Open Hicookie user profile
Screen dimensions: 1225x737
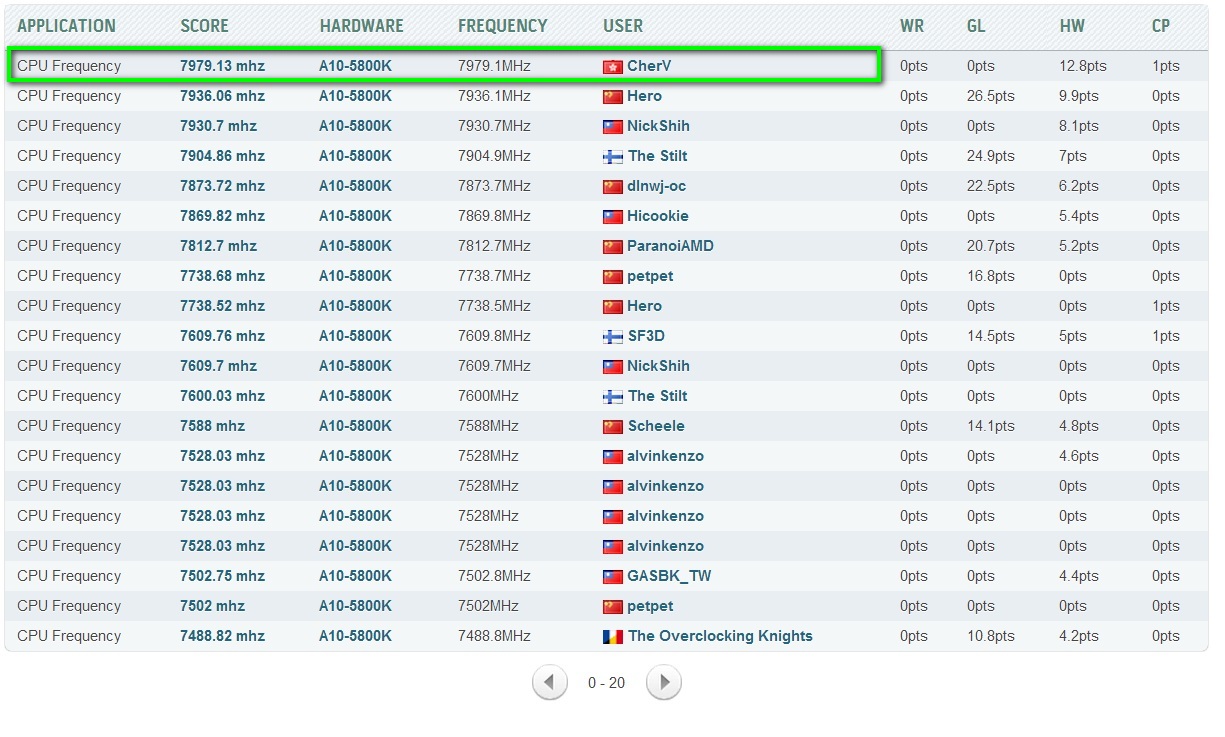pos(657,216)
